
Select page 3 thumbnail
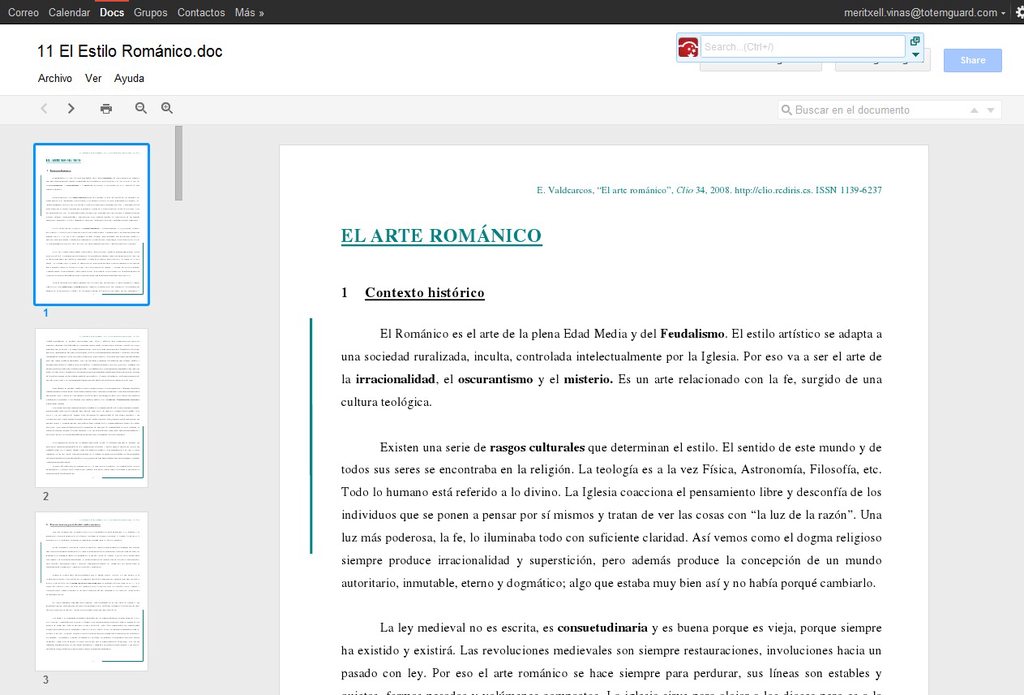91,592
